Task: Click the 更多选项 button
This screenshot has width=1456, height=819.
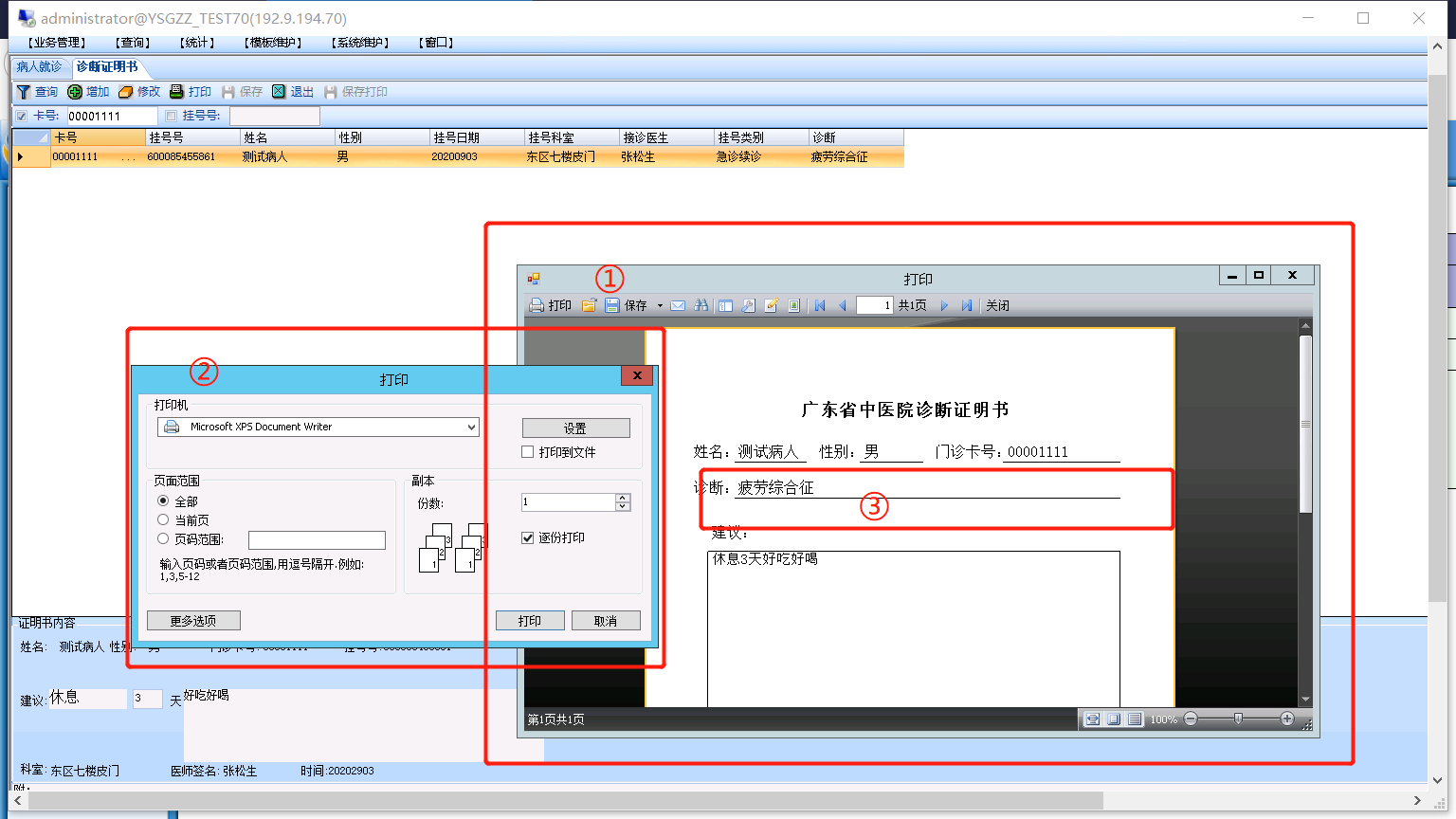Action: pyautogui.click(x=193, y=621)
